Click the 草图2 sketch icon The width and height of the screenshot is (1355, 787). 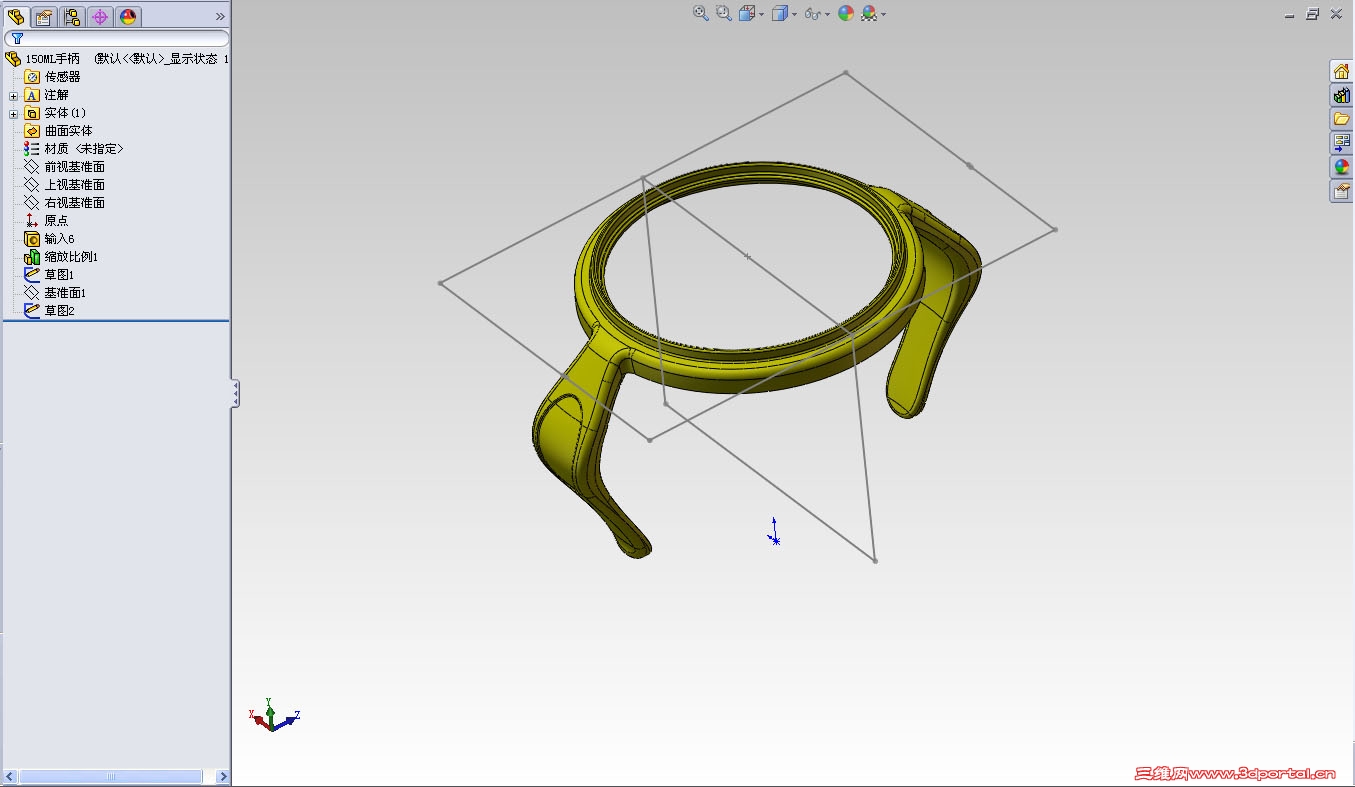[32, 311]
